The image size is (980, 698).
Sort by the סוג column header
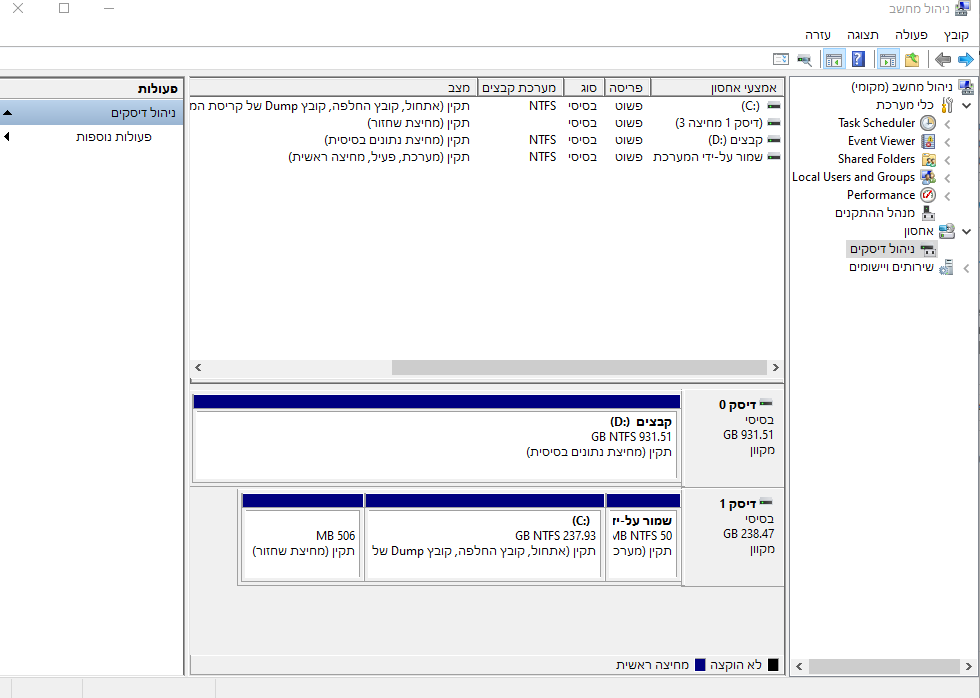(582, 87)
